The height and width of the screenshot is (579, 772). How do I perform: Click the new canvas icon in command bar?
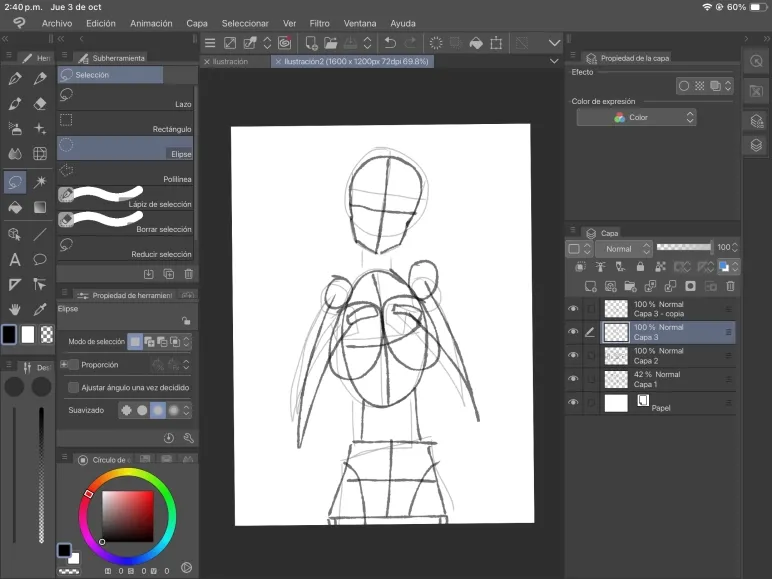click(311, 43)
